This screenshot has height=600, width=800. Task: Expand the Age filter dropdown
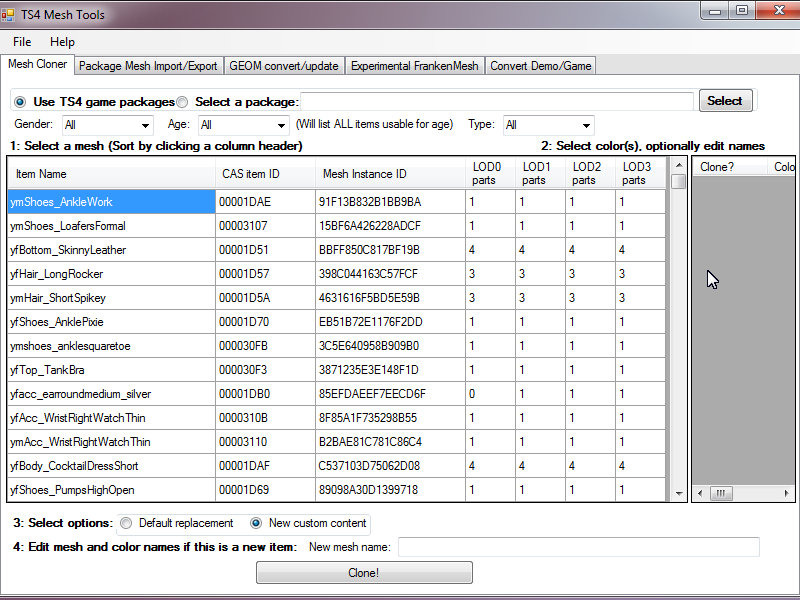click(x=243, y=125)
